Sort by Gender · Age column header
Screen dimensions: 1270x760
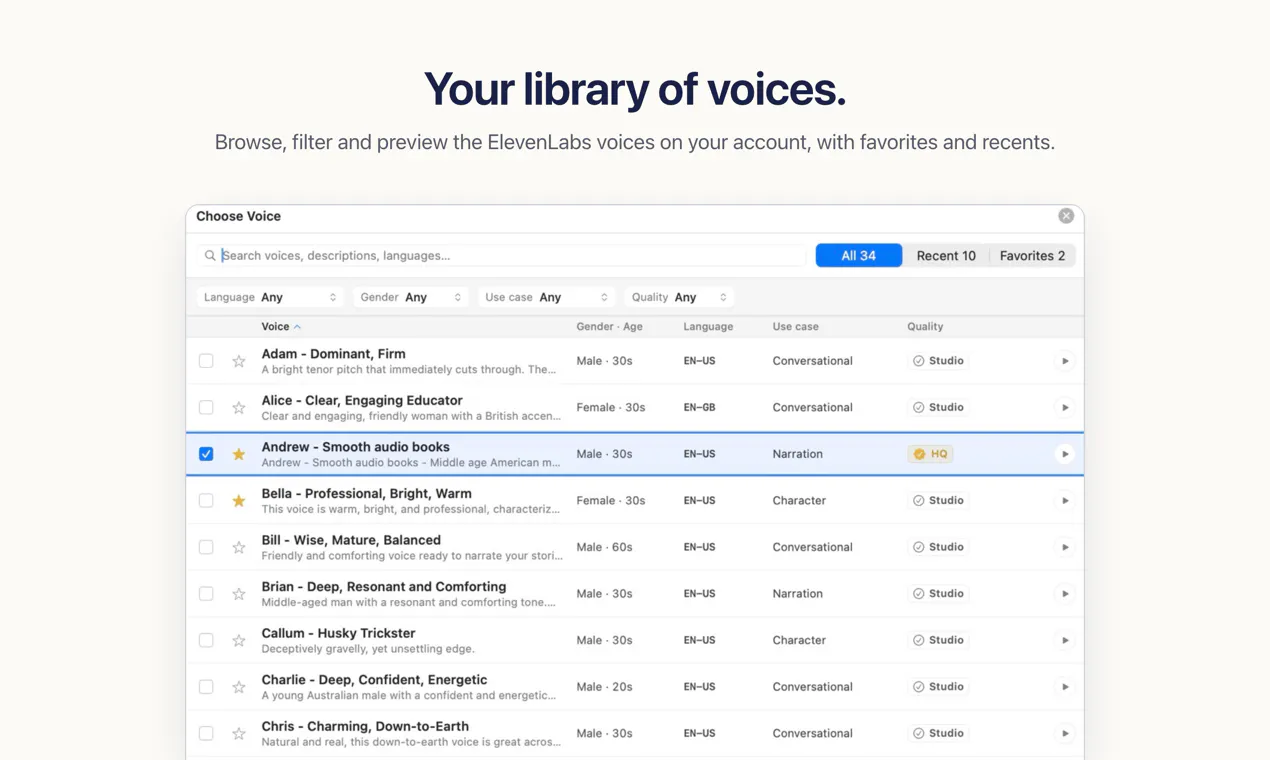point(609,327)
